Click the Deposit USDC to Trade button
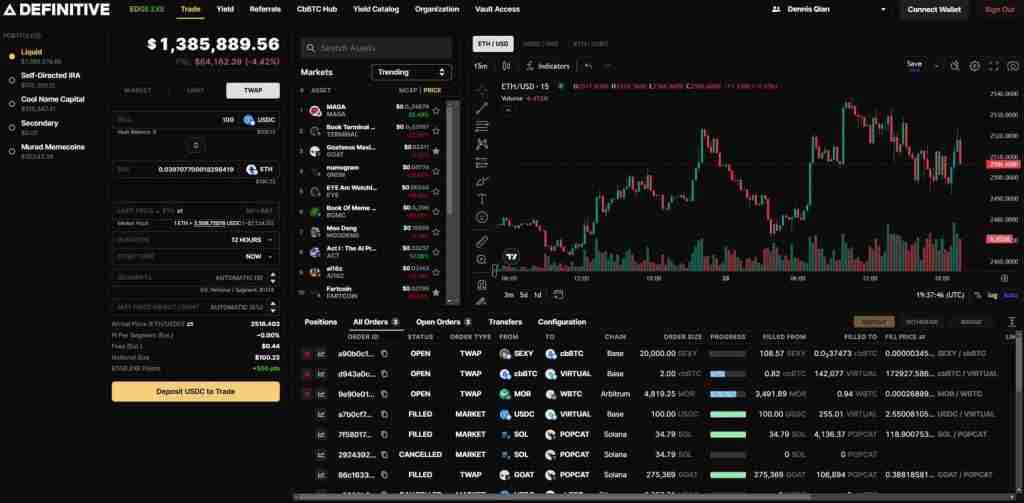The image size is (1024, 503). click(195, 391)
